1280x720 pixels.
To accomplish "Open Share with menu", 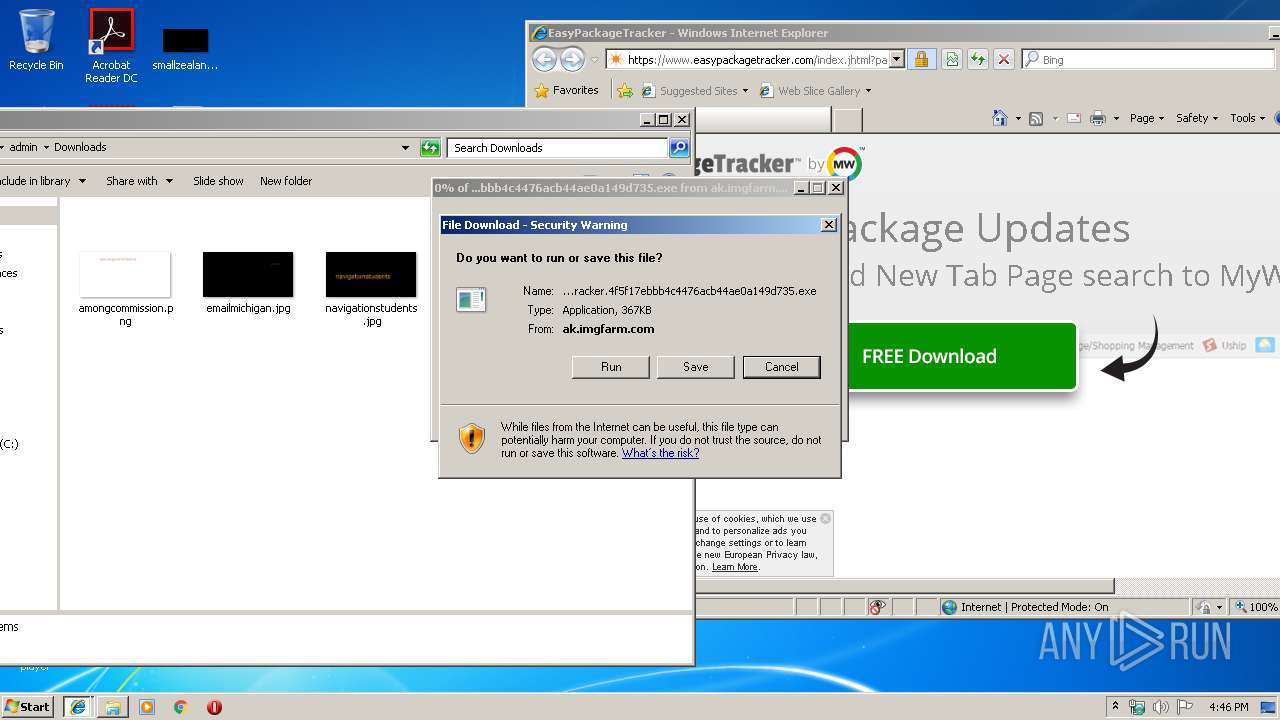I will pyautogui.click(x=139, y=181).
